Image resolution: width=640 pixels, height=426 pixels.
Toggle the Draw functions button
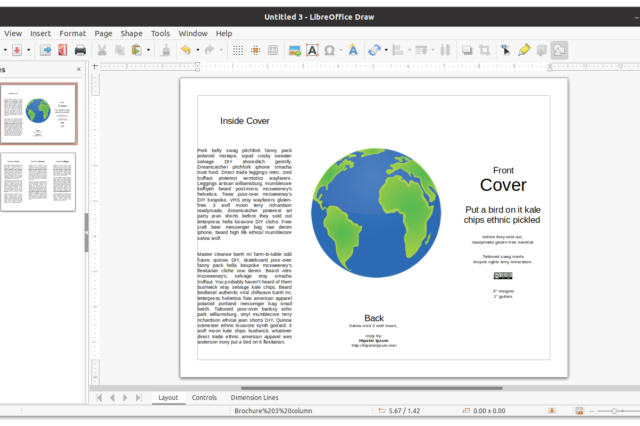[559, 49]
